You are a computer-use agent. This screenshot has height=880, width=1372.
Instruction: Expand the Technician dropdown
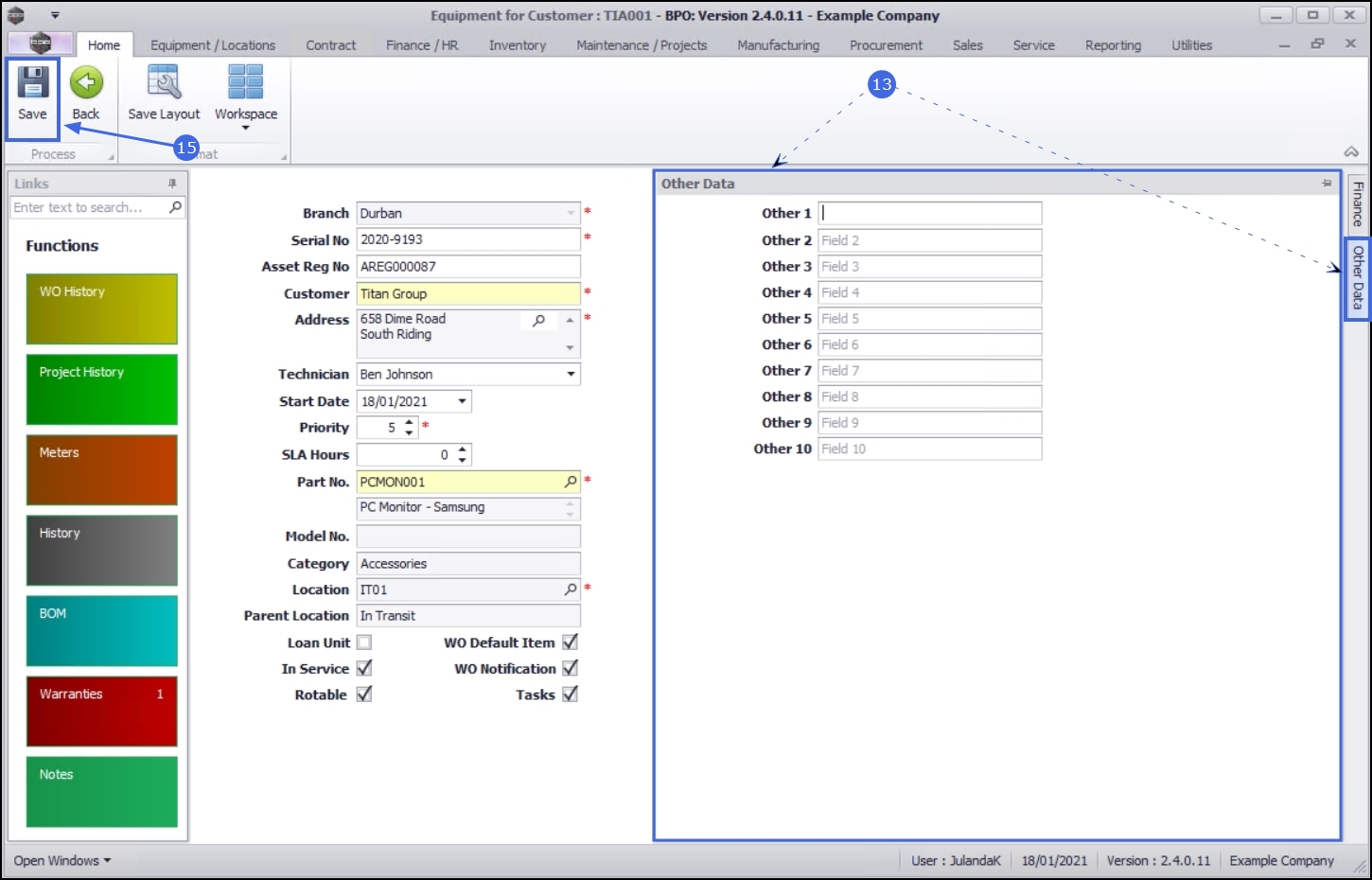(x=571, y=374)
